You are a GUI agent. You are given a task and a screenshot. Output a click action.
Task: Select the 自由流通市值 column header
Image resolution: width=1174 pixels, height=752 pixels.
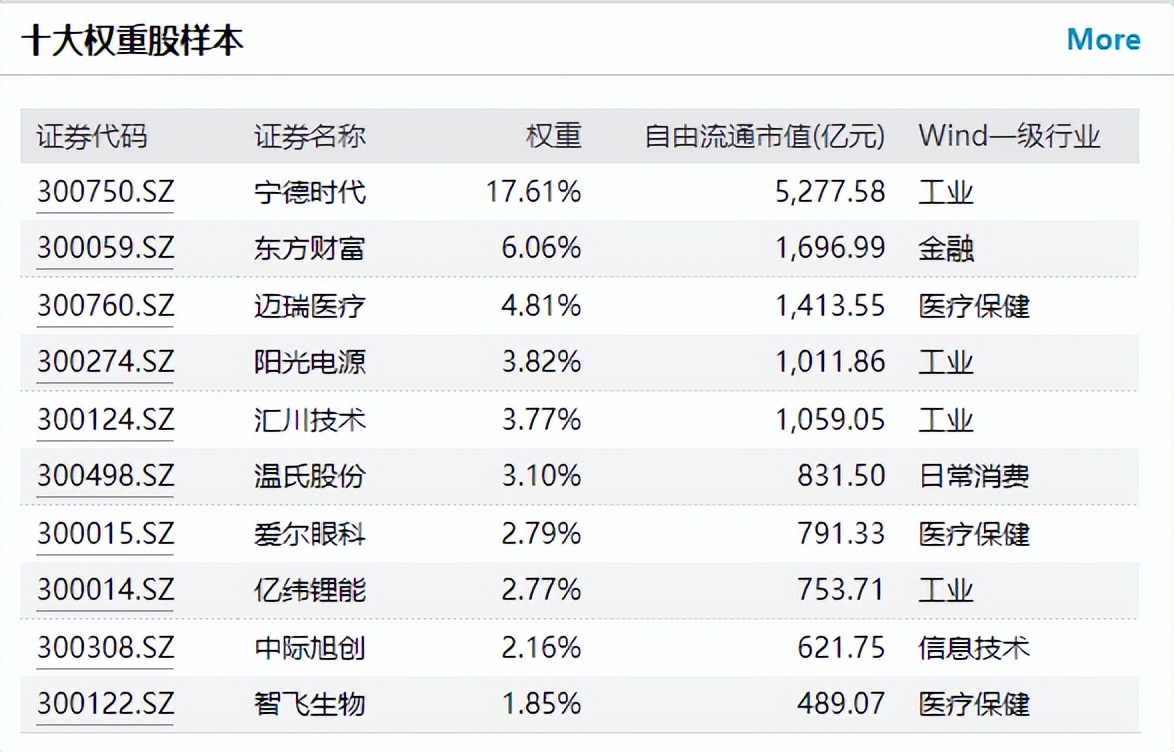click(x=765, y=136)
